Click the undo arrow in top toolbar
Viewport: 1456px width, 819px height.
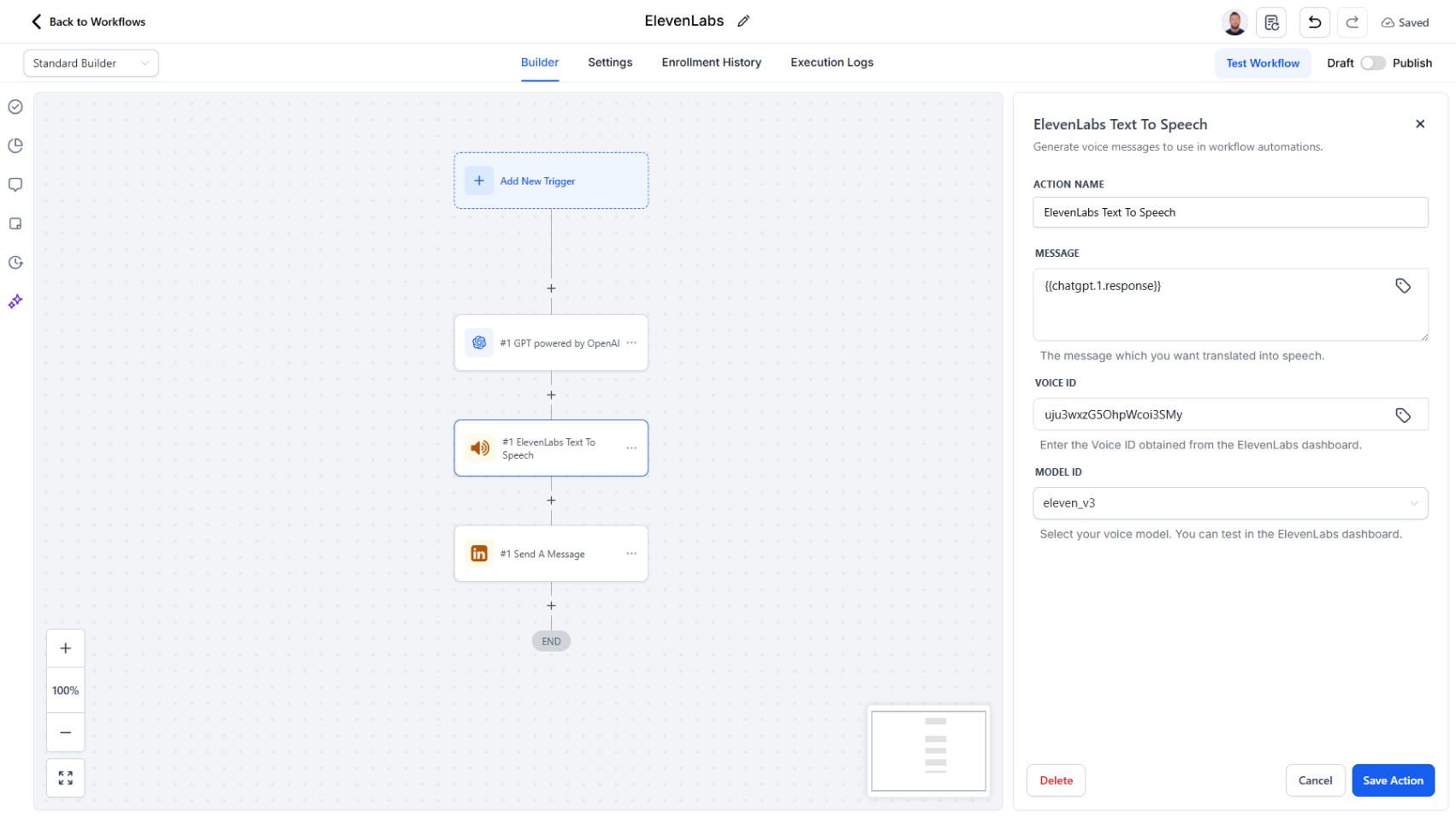(1315, 22)
